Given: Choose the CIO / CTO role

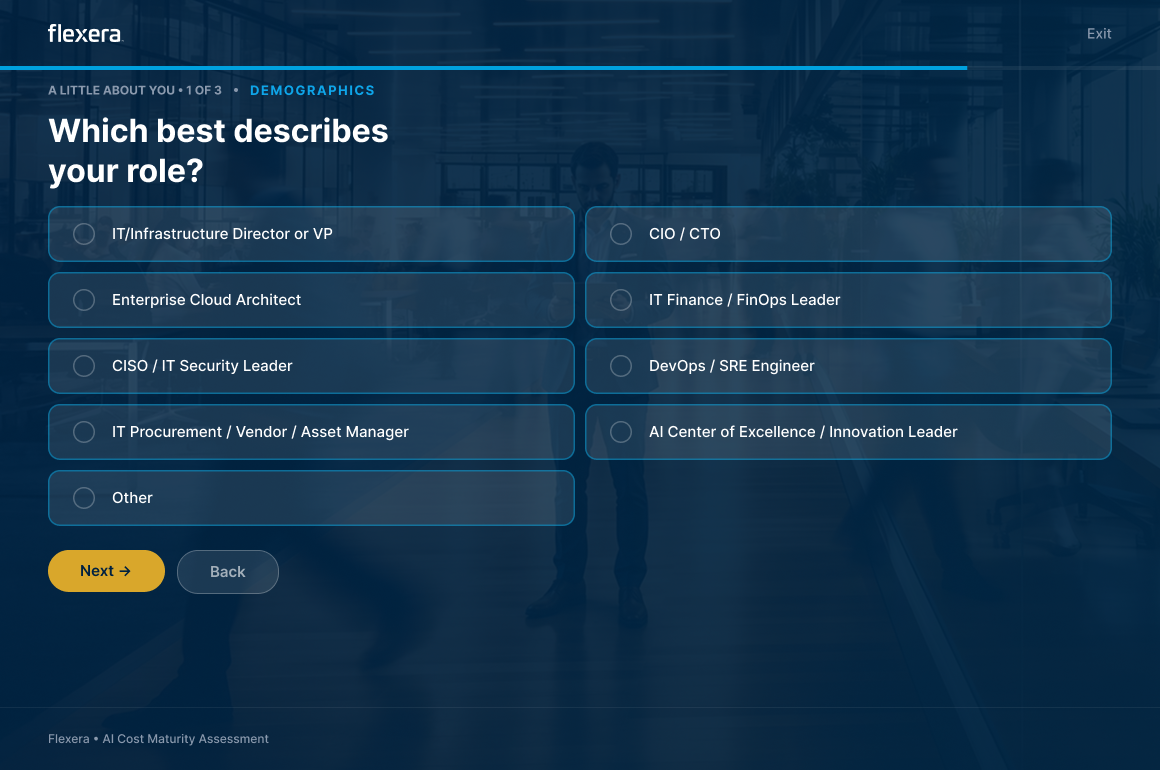Looking at the screenshot, I should (x=848, y=234).
